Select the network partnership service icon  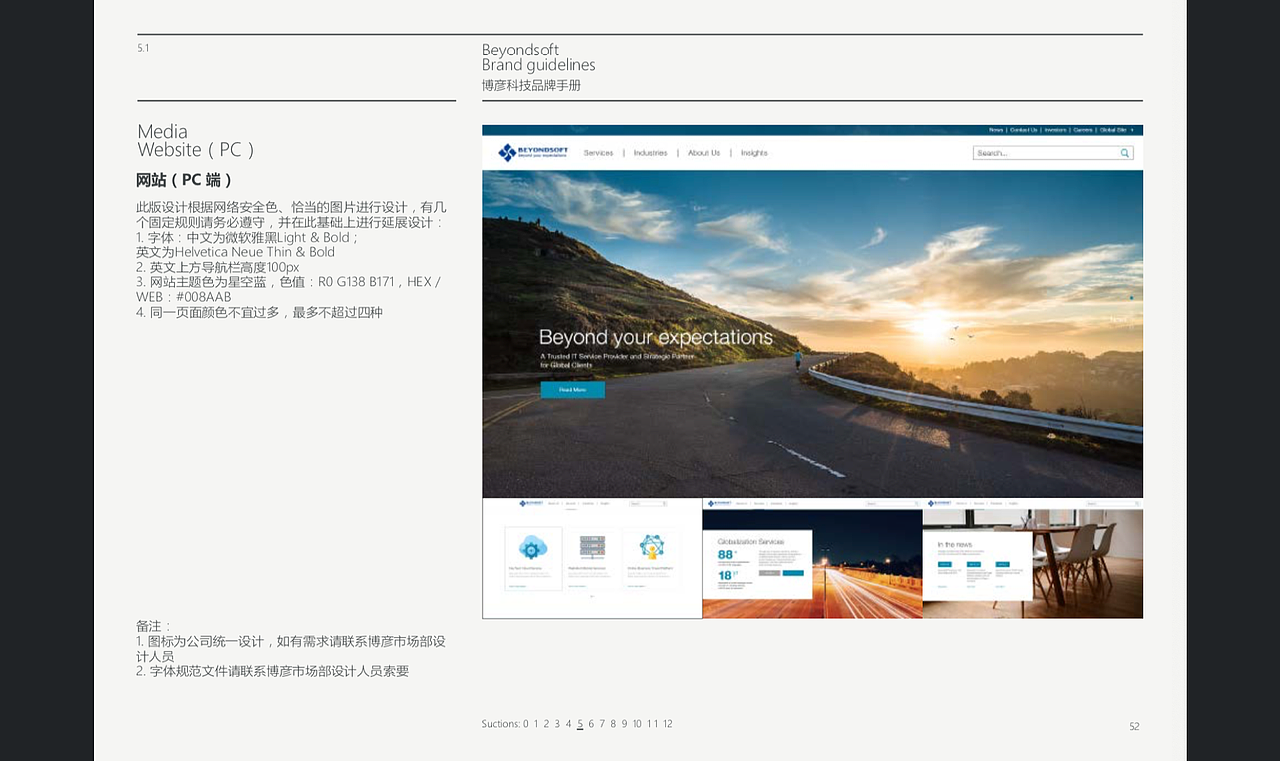650,546
